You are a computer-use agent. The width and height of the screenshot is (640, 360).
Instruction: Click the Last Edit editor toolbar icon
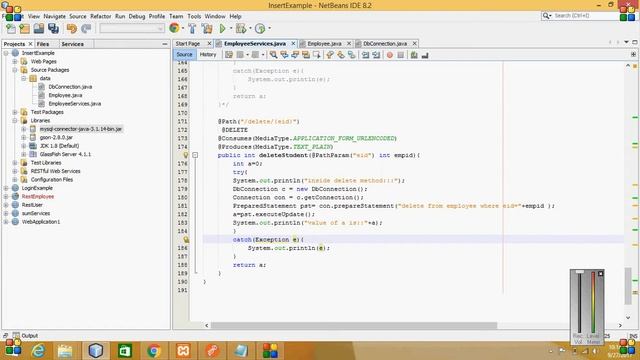pos(229,55)
